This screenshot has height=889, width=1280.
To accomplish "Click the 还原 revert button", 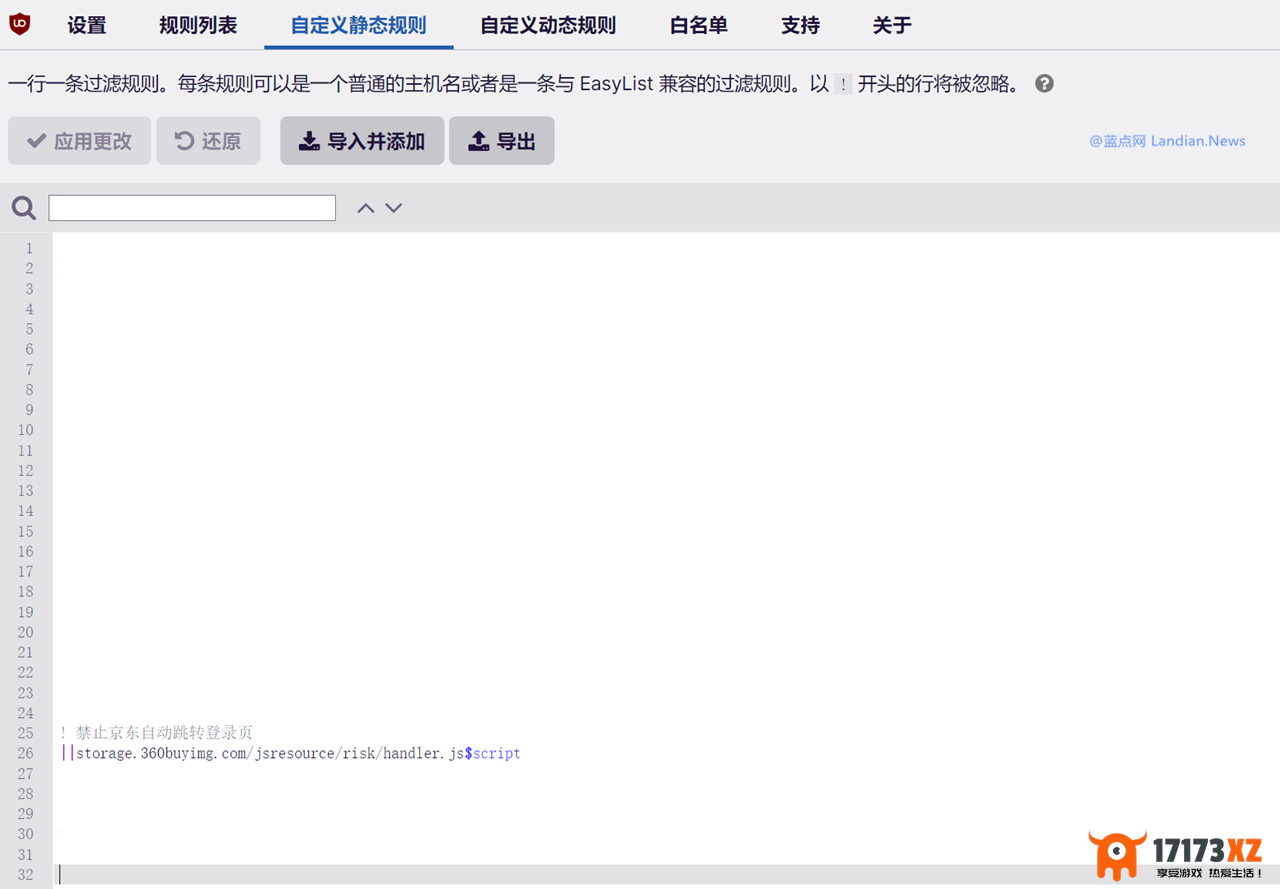I will pos(208,141).
